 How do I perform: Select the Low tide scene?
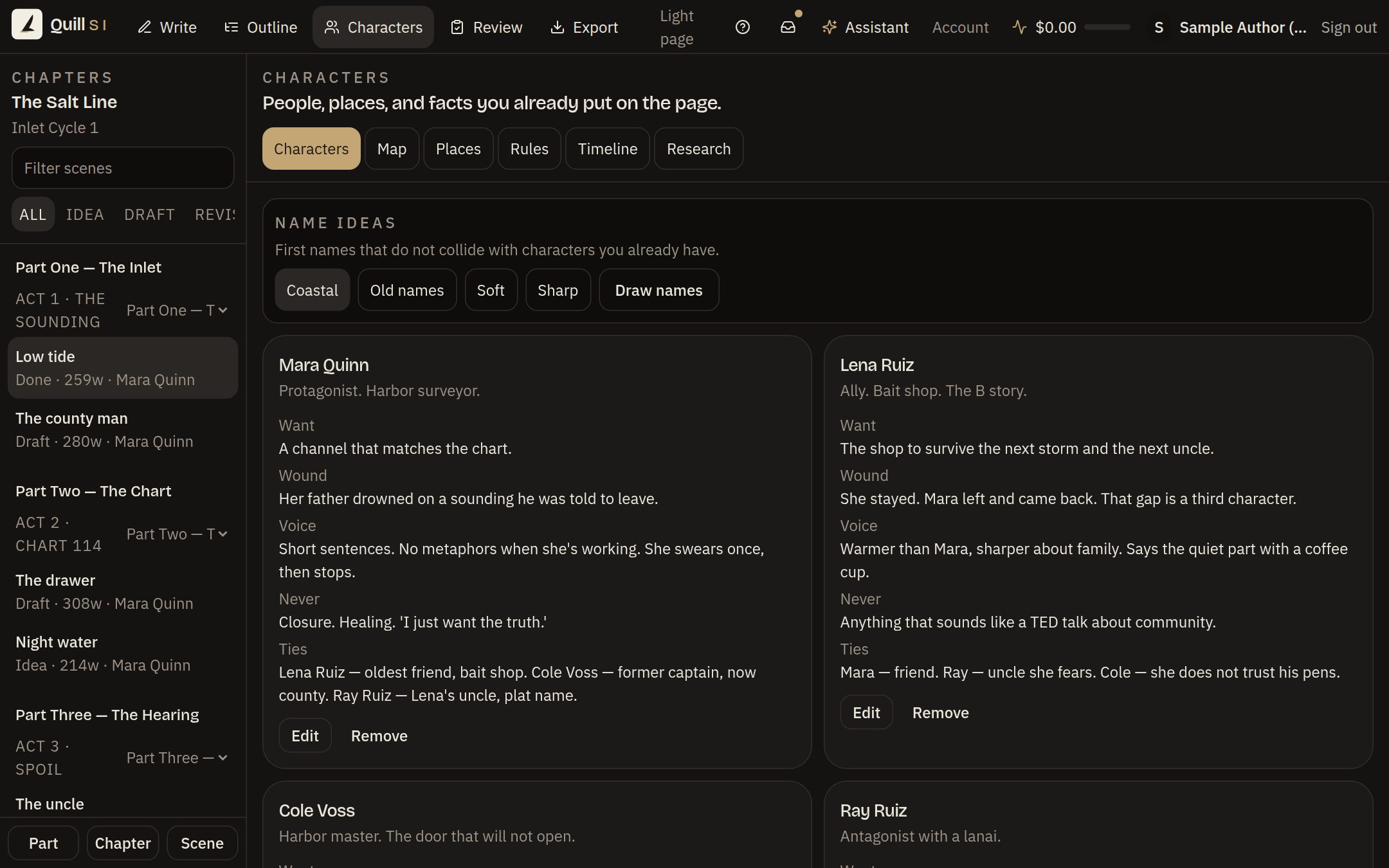(x=123, y=368)
